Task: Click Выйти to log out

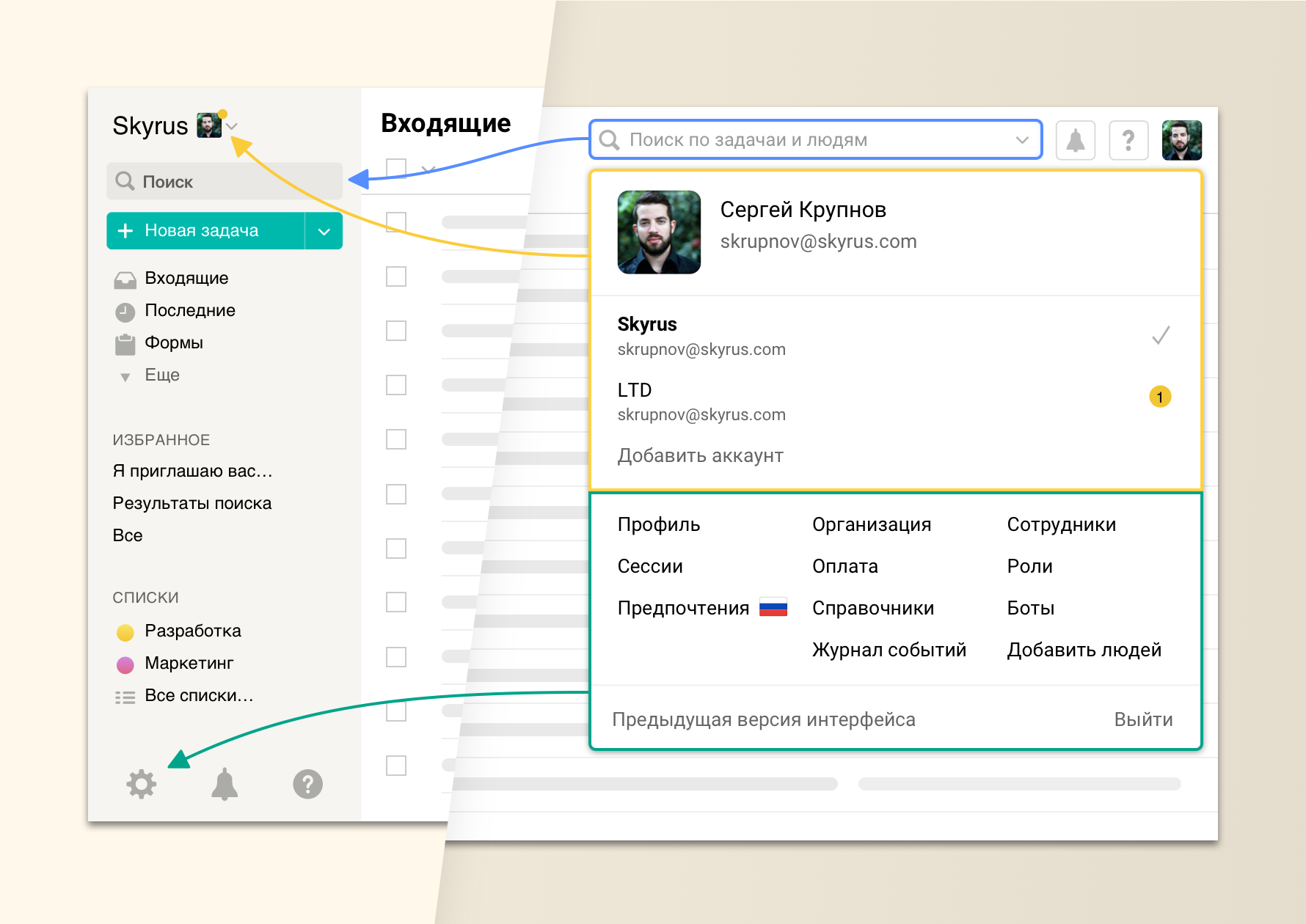Action: [1143, 719]
